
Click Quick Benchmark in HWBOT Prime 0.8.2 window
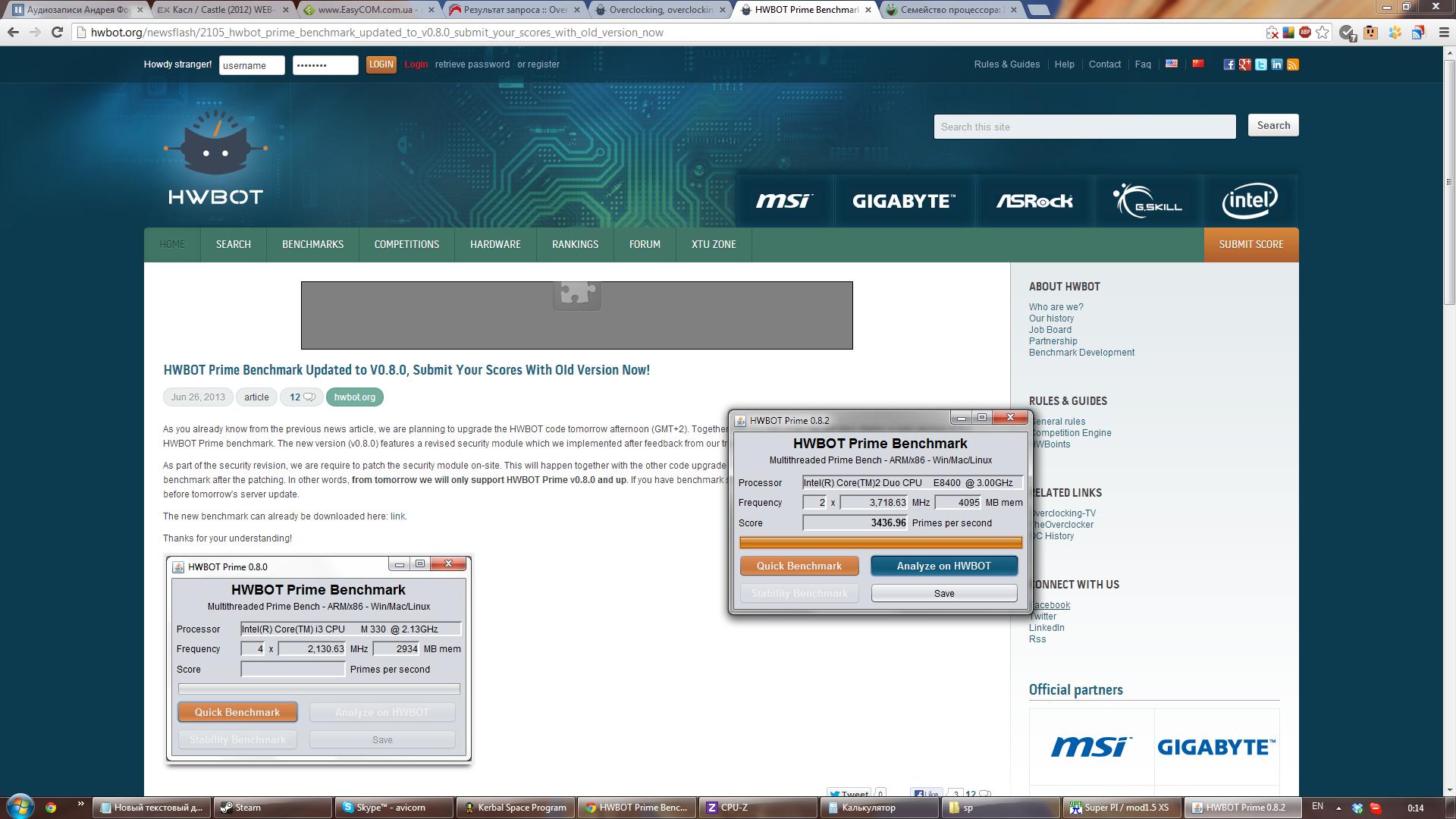(x=799, y=566)
